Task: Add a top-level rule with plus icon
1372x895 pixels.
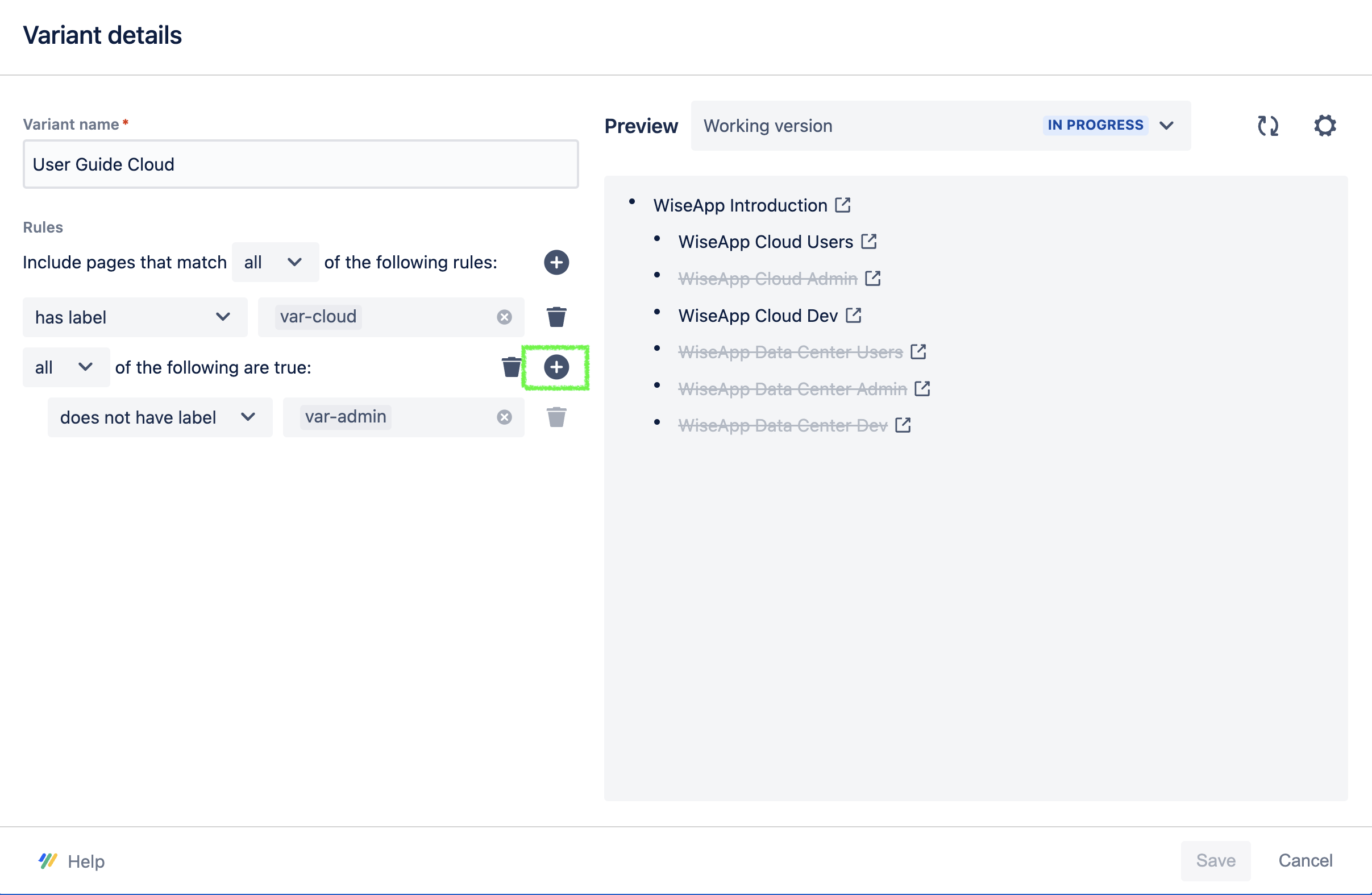Action: (x=556, y=262)
